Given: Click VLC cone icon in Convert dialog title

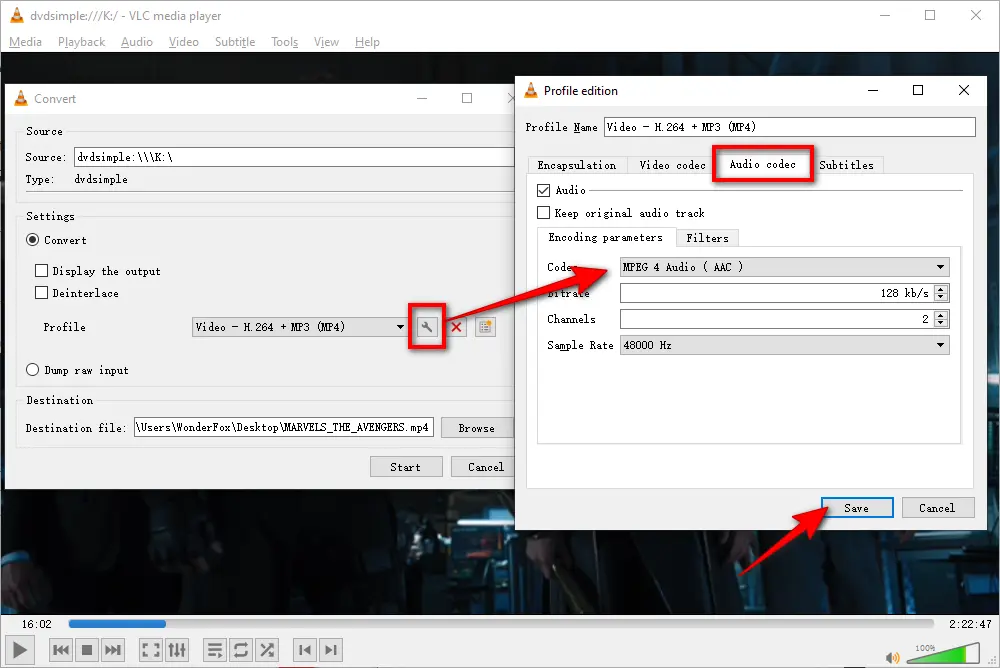Looking at the screenshot, I should coord(21,98).
